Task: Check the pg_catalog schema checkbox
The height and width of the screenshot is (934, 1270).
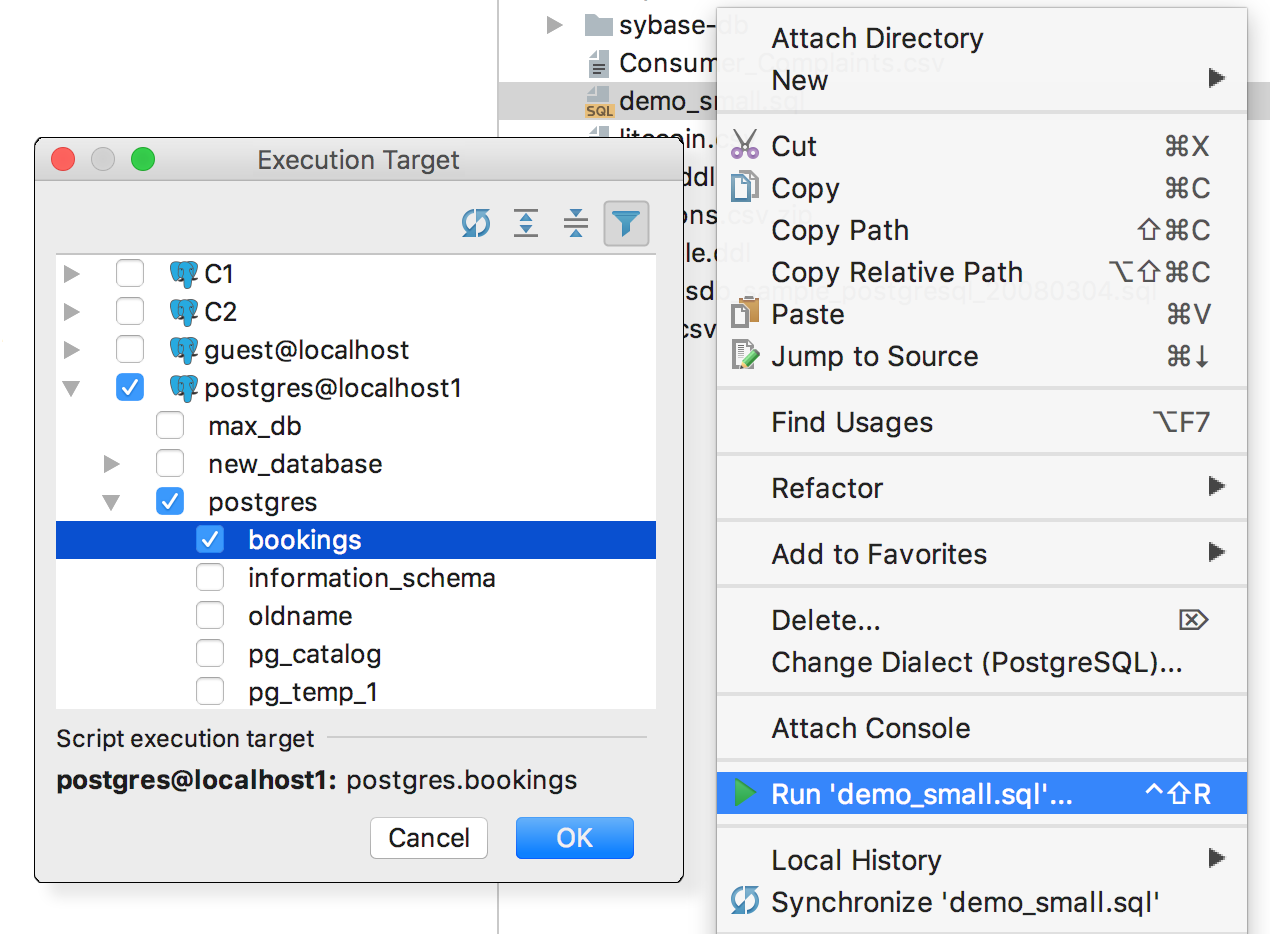Action: [x=210, y=653]
